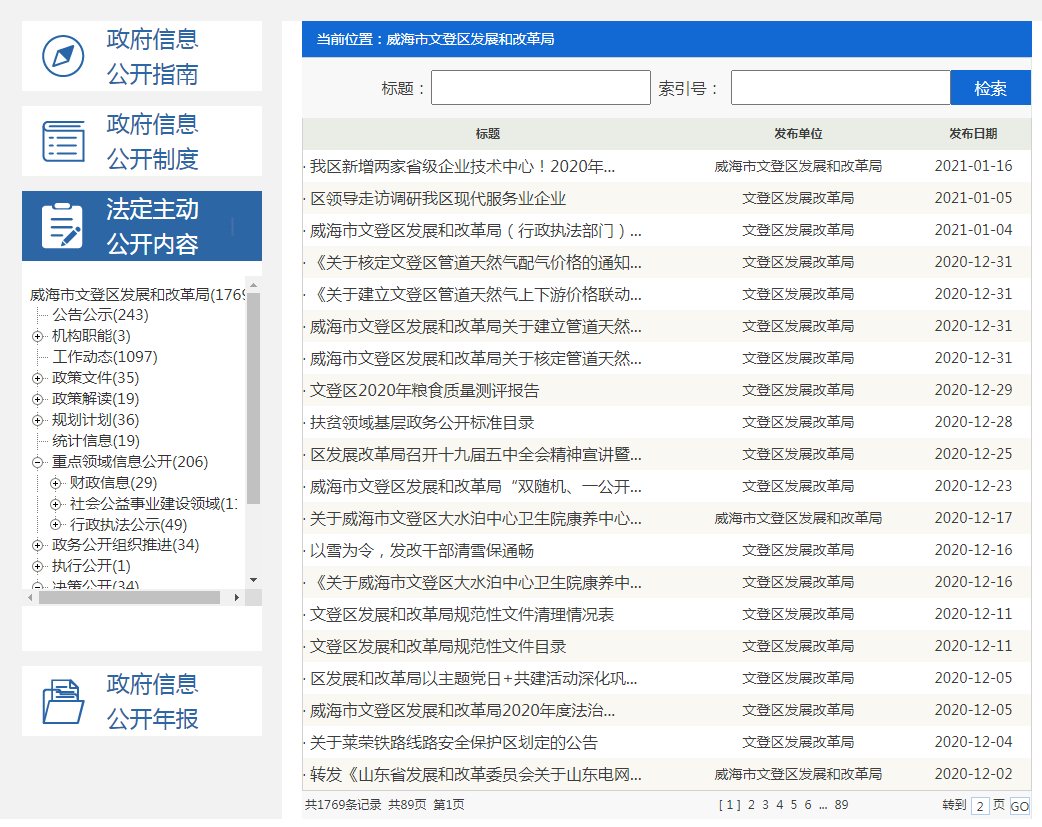Click the 检索 search button
This screenshot has width=1042, height=827.
pyautogui.click(x=990, y=87)
